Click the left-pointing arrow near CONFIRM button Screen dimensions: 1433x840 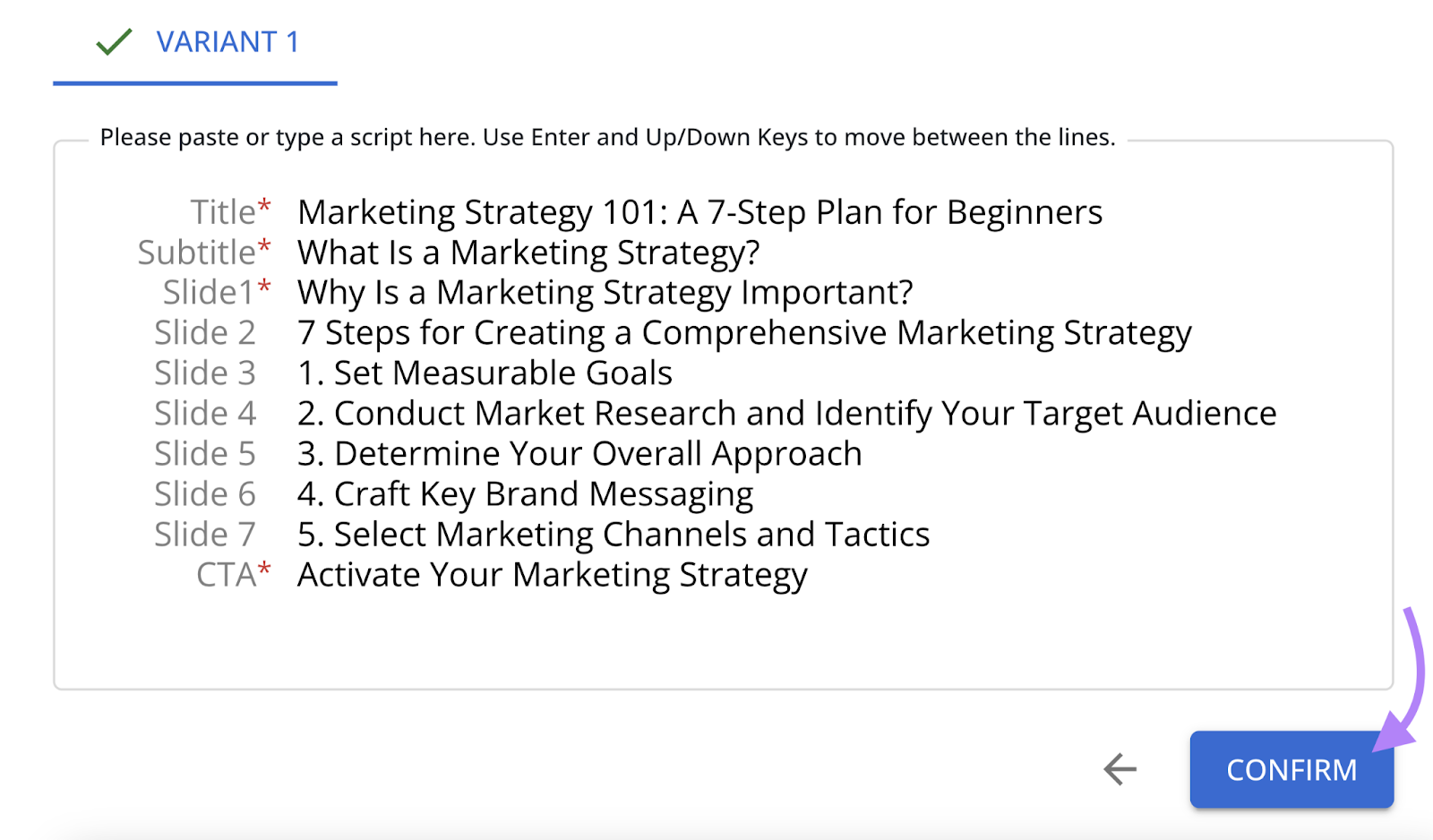(1118, 770)
